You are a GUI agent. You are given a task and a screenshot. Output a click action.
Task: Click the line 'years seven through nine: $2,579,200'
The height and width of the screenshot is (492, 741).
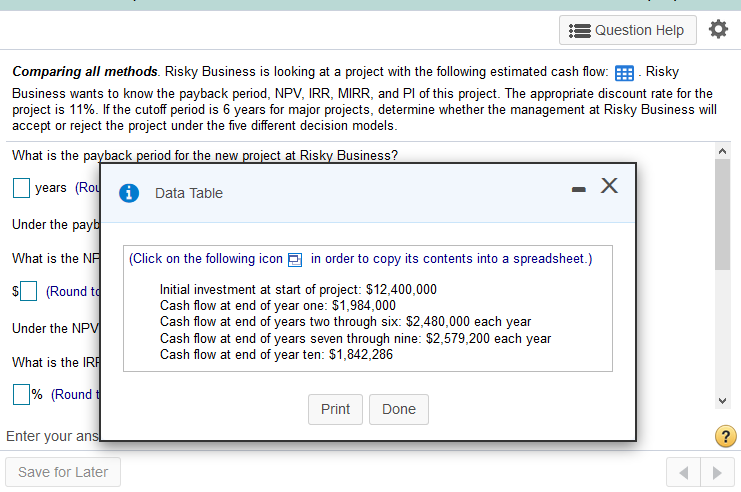(x=355, y=338)
